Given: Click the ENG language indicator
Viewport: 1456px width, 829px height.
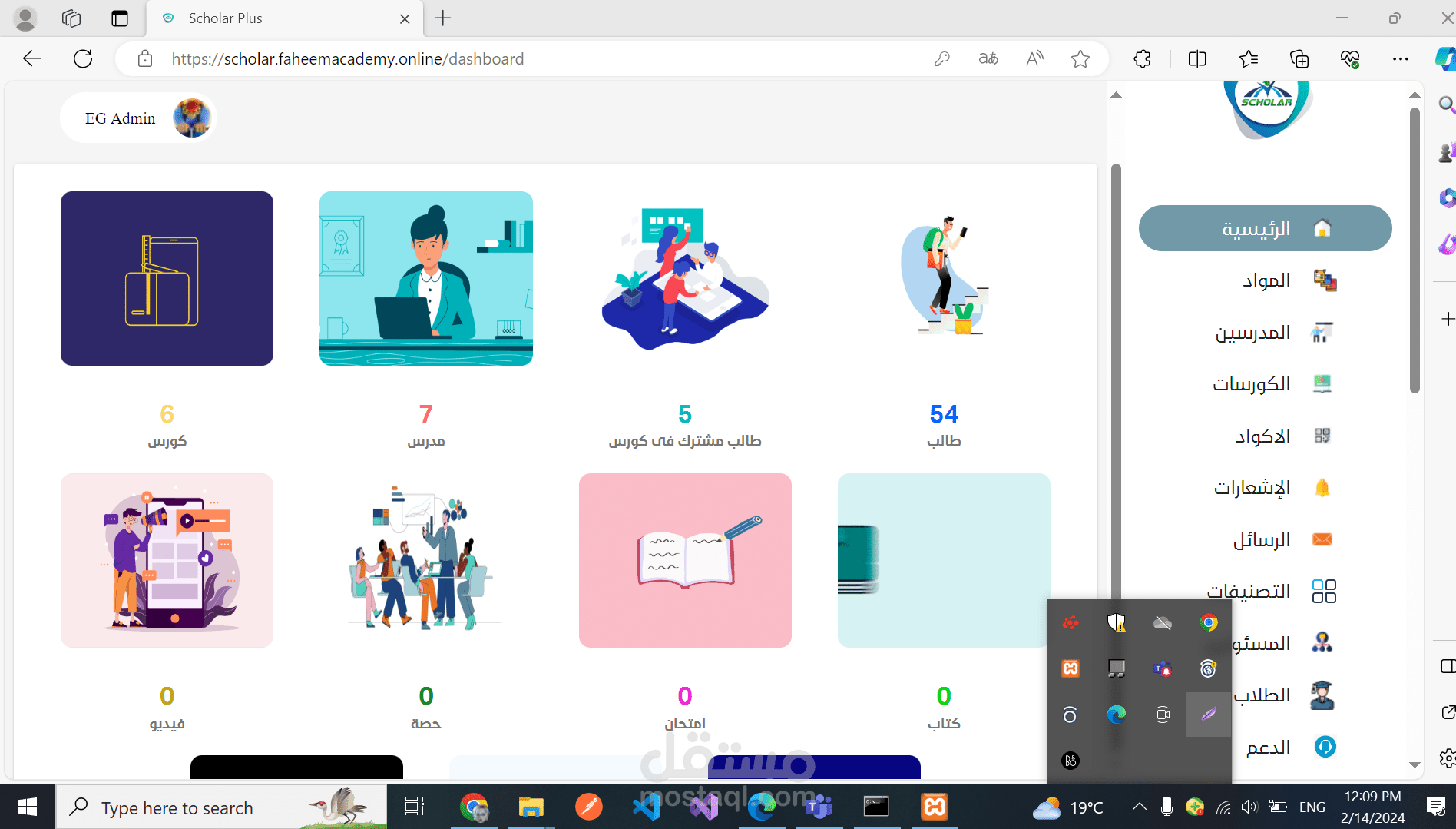Looking at the screenshot, I should point(1312,807).
